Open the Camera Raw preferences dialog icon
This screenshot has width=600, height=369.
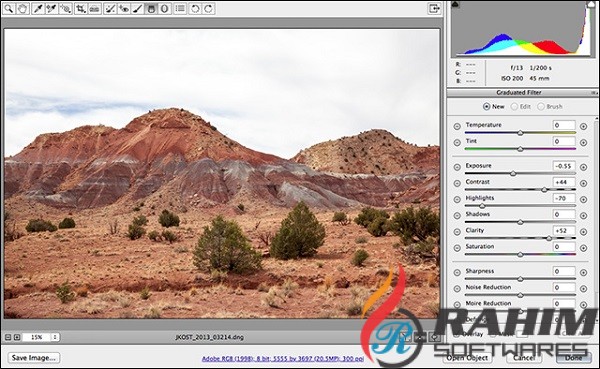180,8
